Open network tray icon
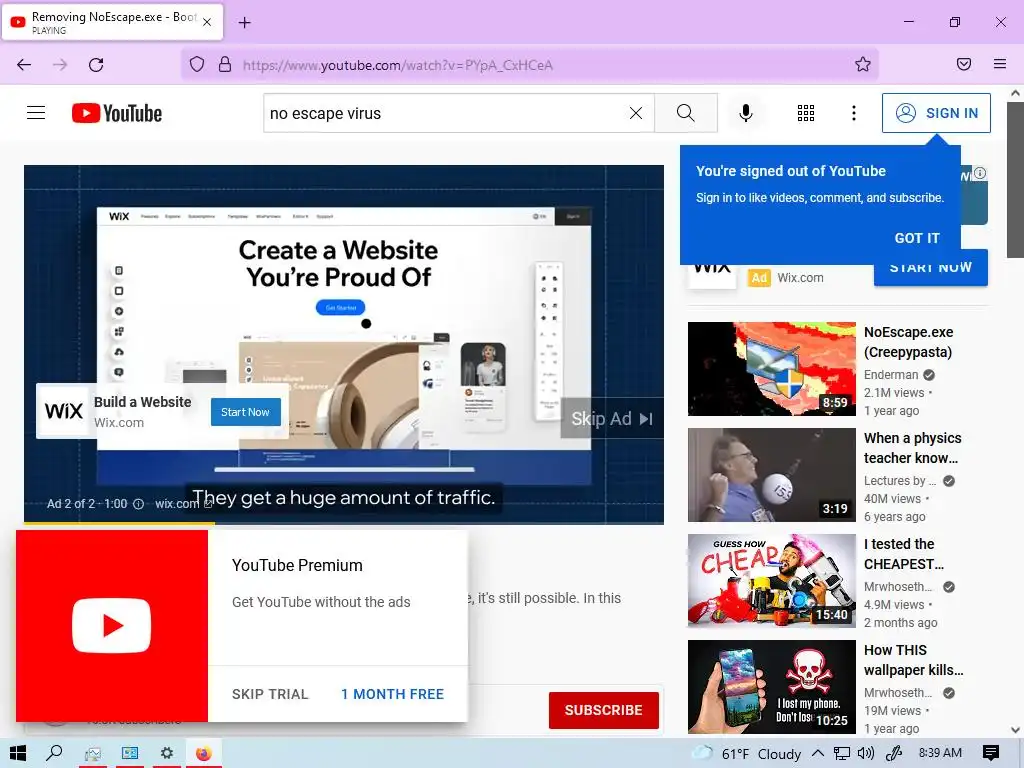Screen dimensions: 1024x768 tap(842, 754)
